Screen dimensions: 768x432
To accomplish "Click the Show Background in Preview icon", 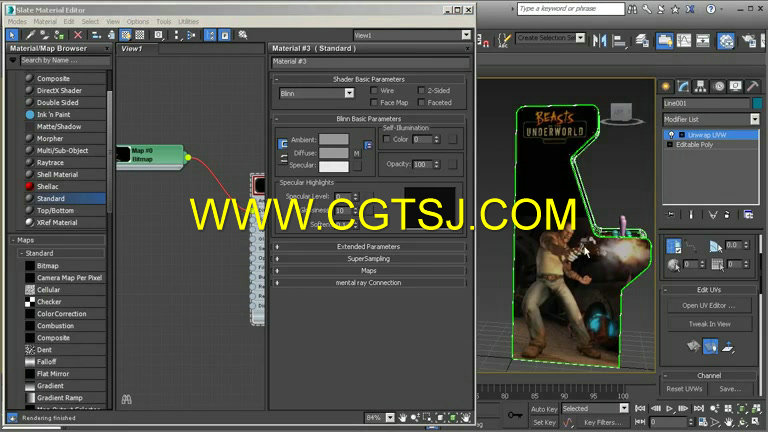I will click(x=140, y=35).
